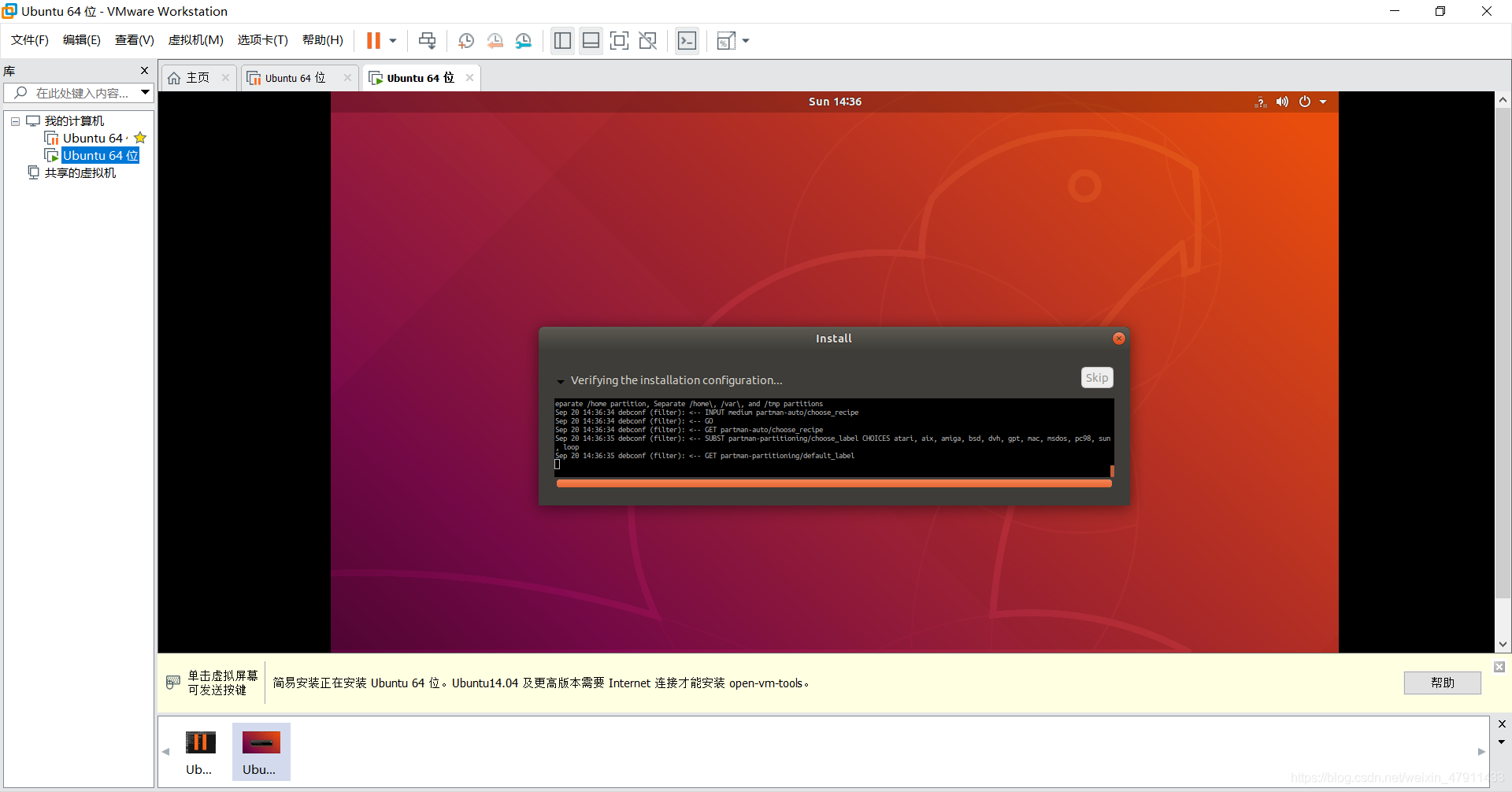Open the 虚拟机(M) menu

tap(196, 40)
